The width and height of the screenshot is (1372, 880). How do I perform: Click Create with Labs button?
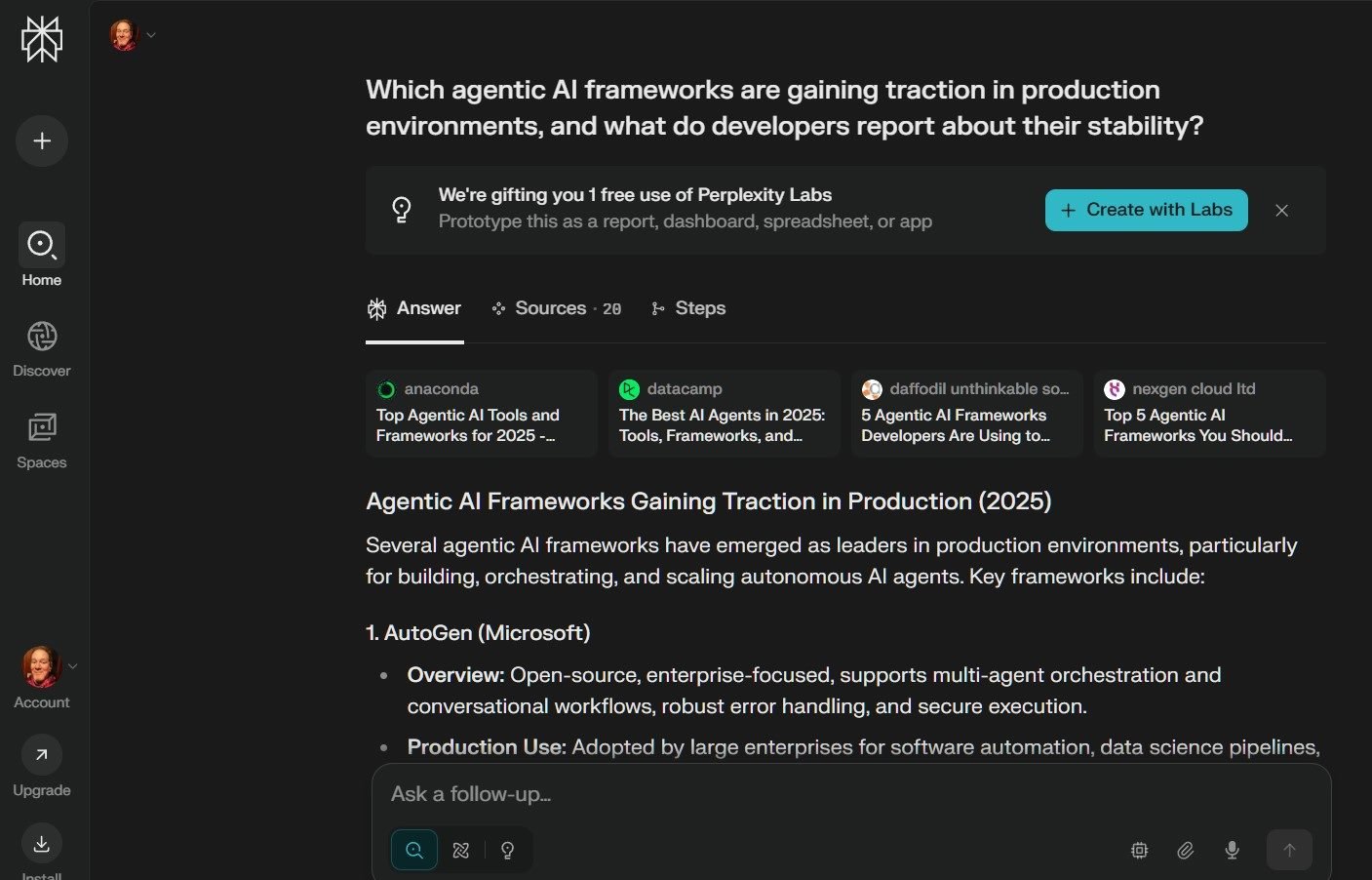click(x=1146, y=210)
